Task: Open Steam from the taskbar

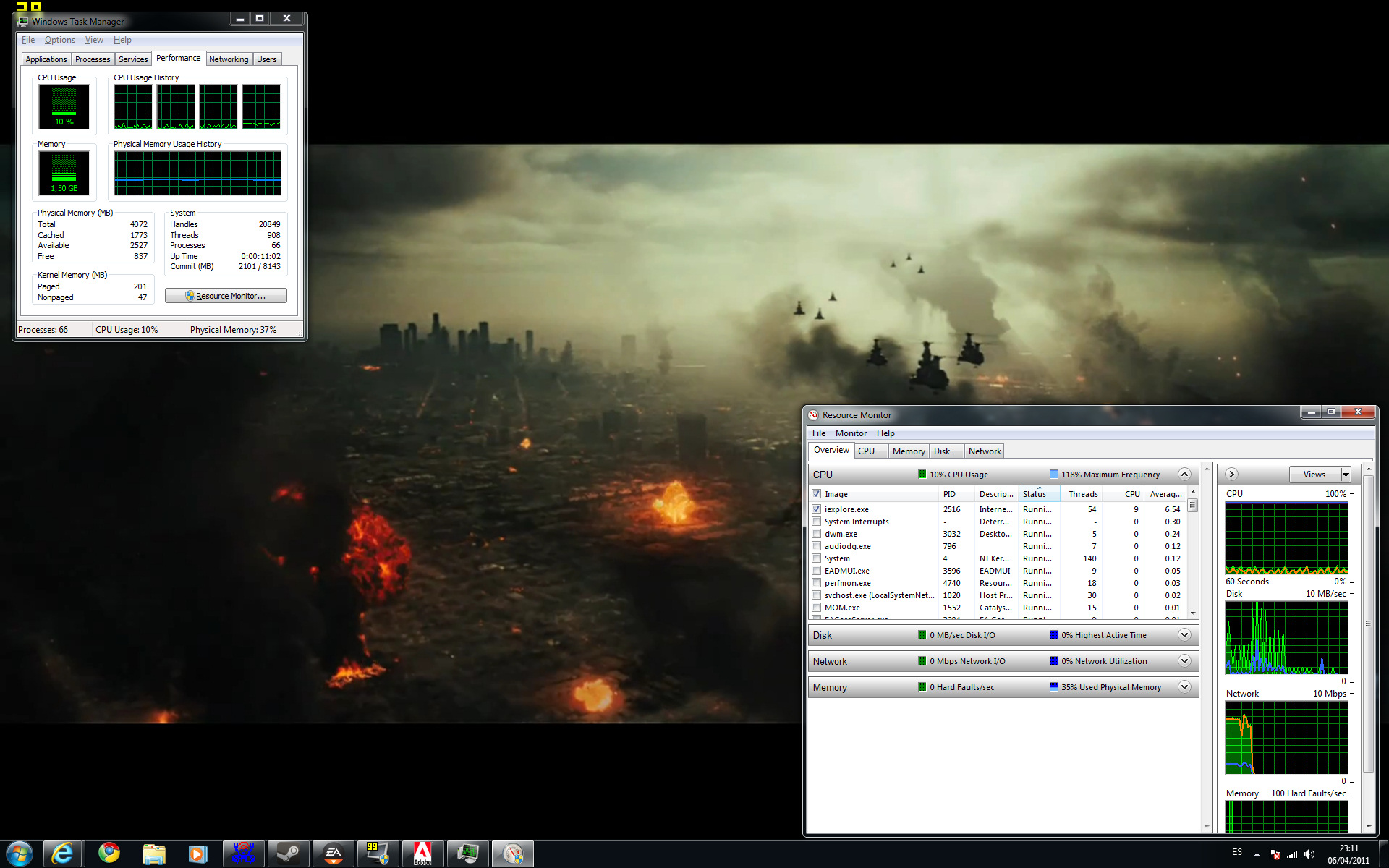Action: pyautogui.click(x=288, y=854)
